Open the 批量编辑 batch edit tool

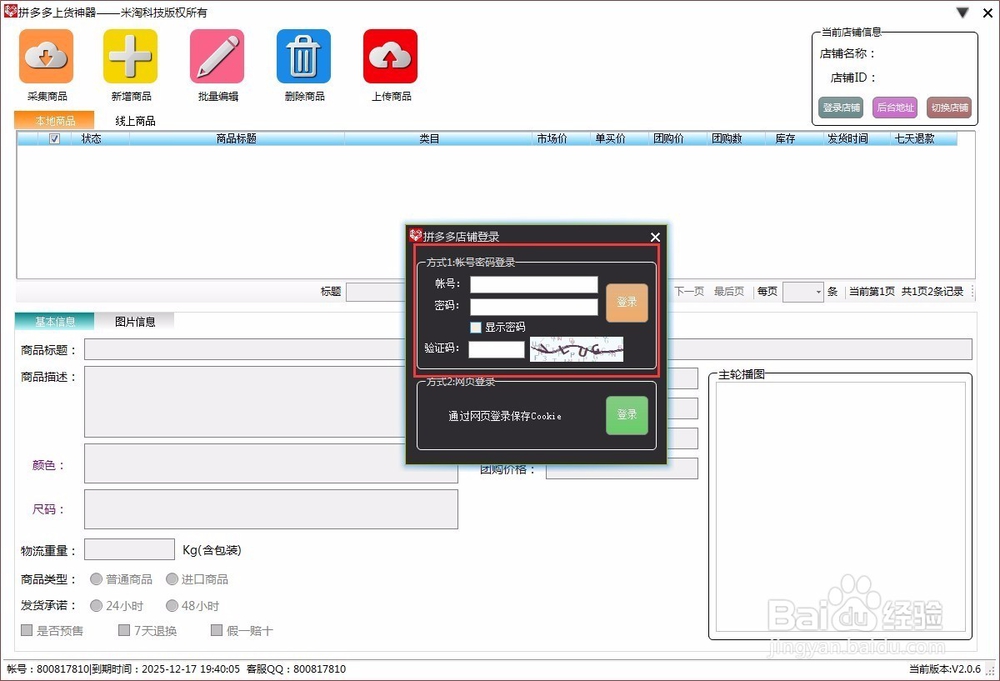(217, 56)
